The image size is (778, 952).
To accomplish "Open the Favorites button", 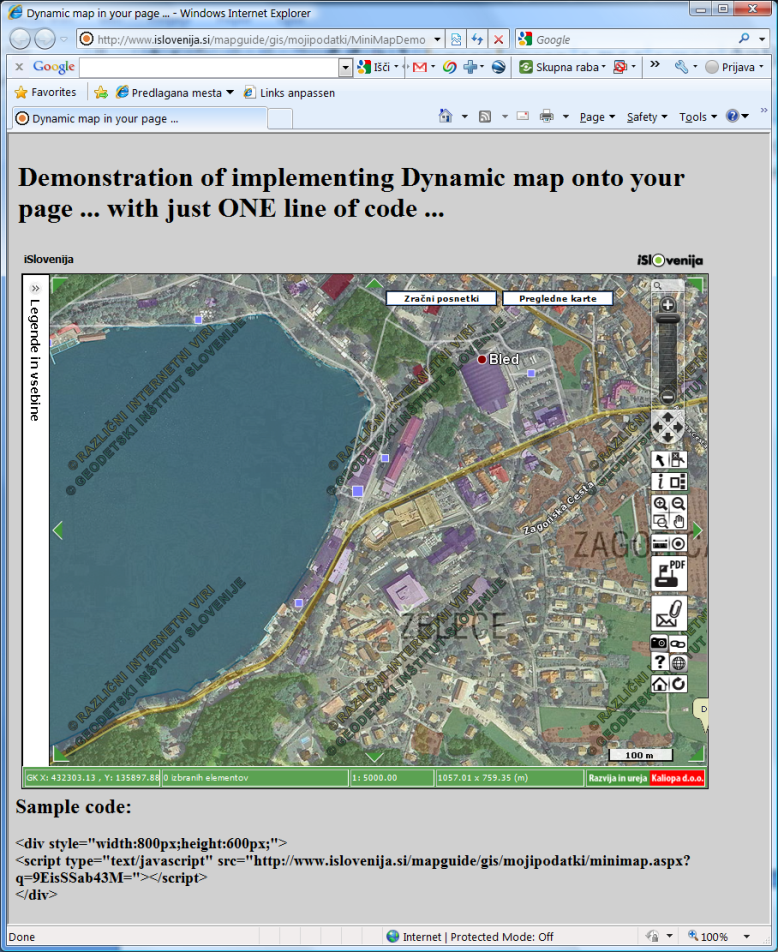I will pos(46,92).
